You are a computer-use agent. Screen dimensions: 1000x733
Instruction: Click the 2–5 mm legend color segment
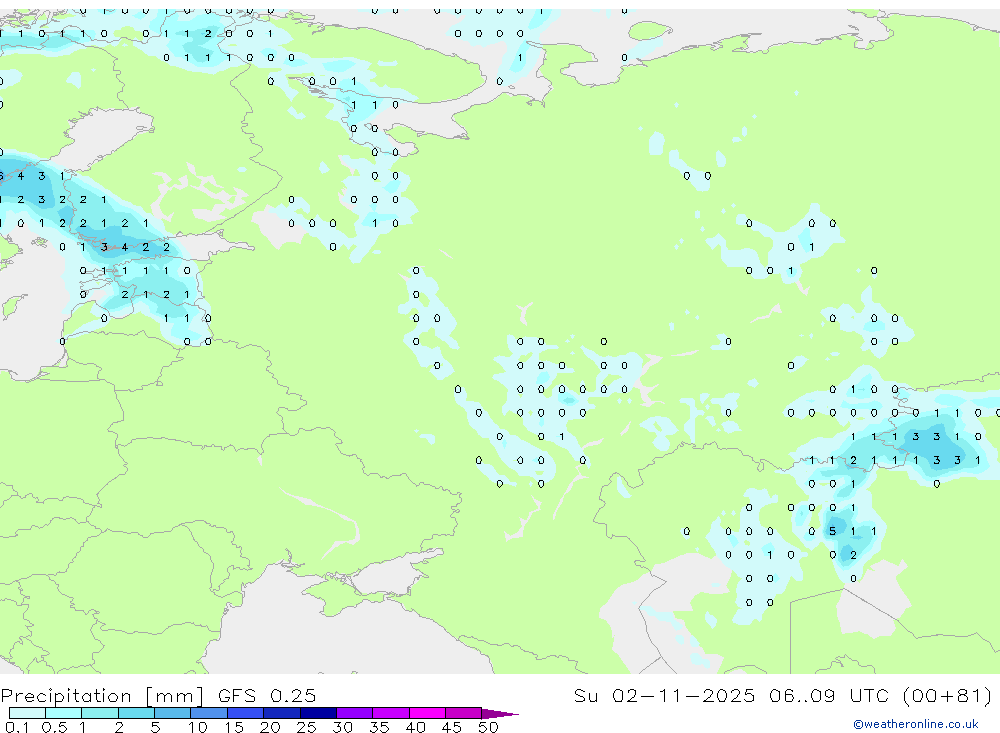coord(136,713)
